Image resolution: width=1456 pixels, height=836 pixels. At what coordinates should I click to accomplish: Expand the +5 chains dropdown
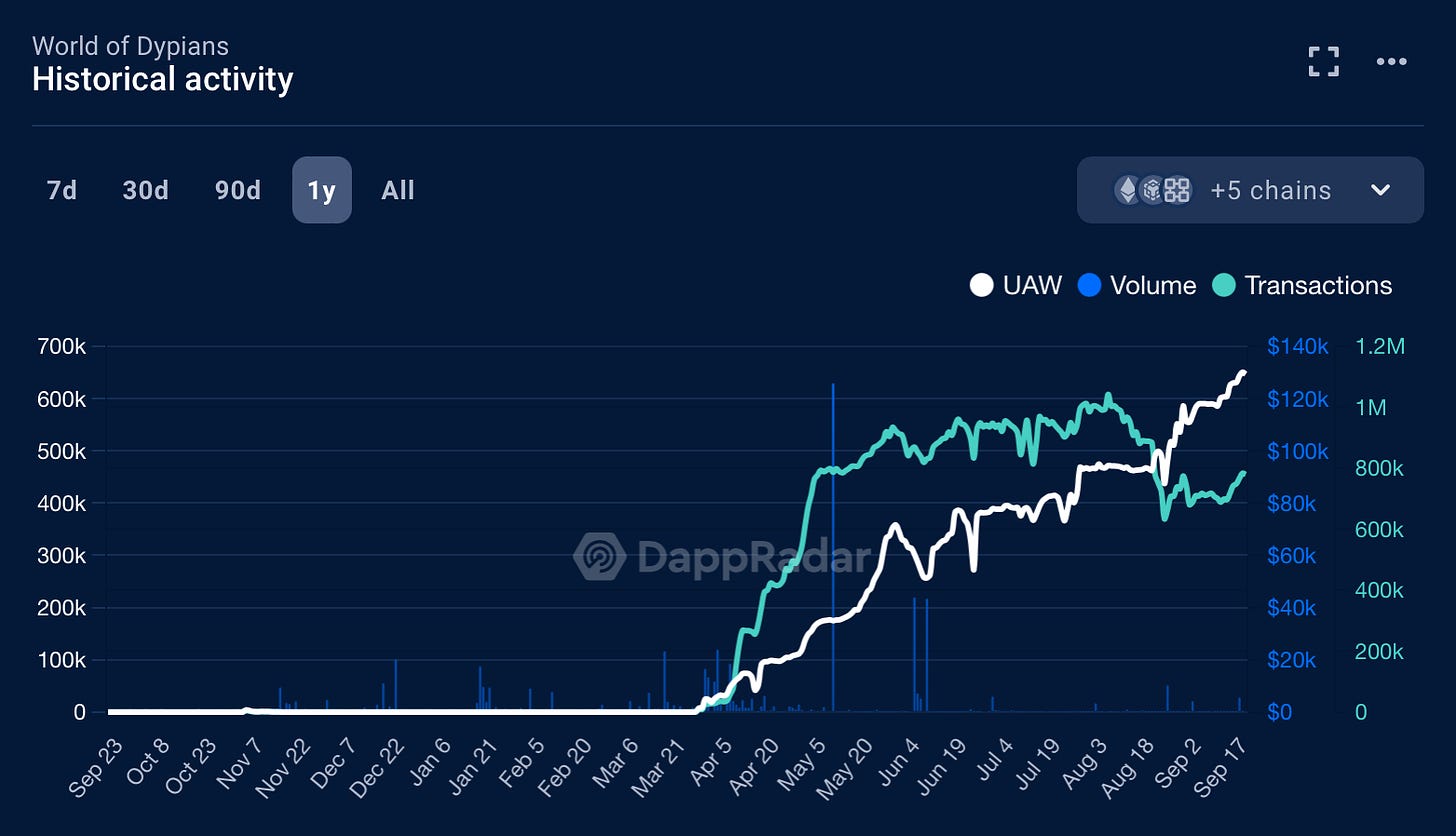point(1269,190)
